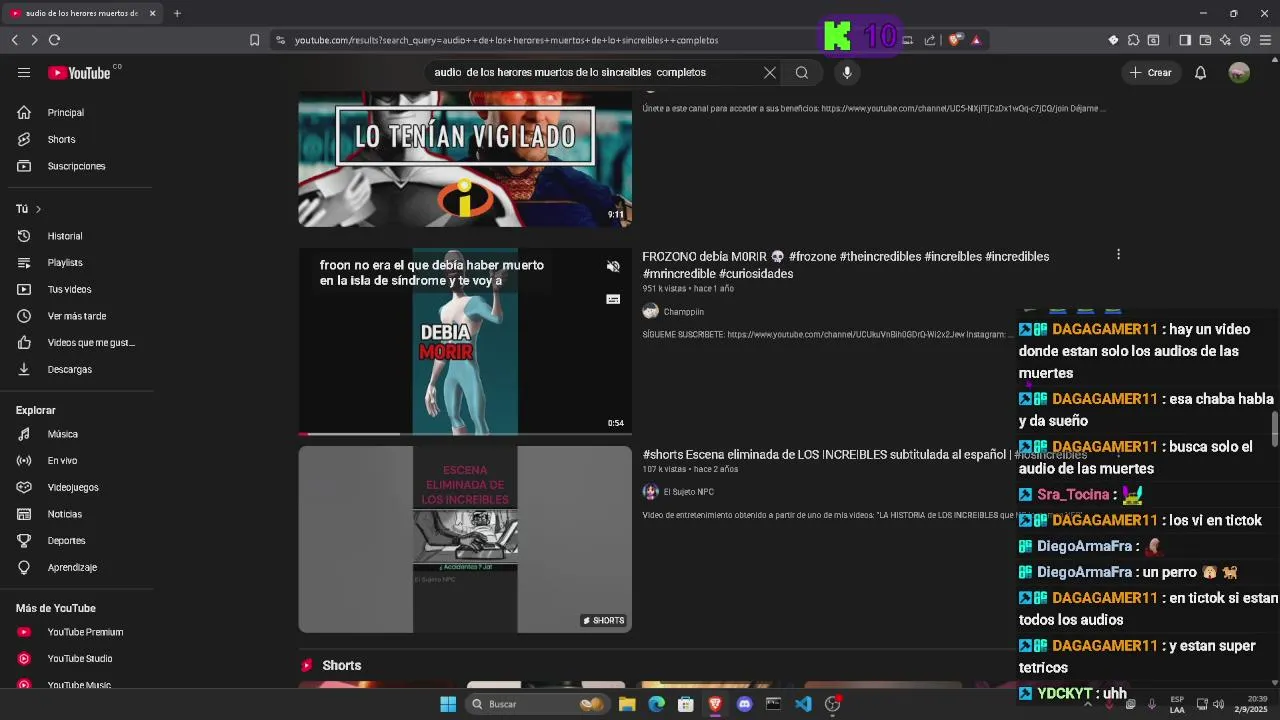This screenshot has height=720, width=1280.
Task: Open the Brave Rewards triangle icon
Action: pyautogui.click(x=976, y=40)
